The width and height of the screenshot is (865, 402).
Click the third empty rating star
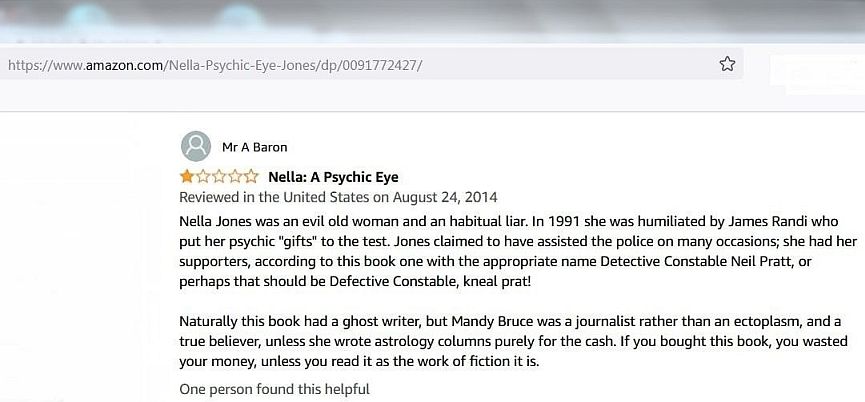point(219,176)
